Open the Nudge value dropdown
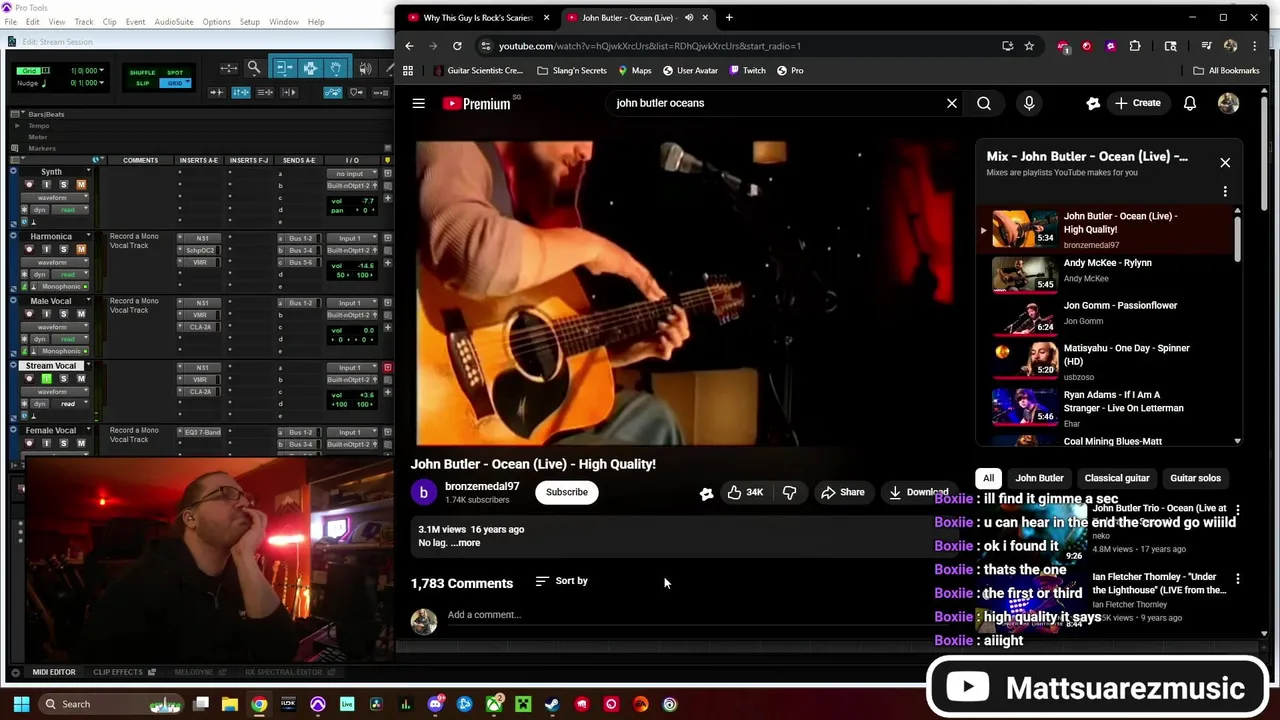The image size is (1280, 720). pyautogui.click(x=102, y=82)
